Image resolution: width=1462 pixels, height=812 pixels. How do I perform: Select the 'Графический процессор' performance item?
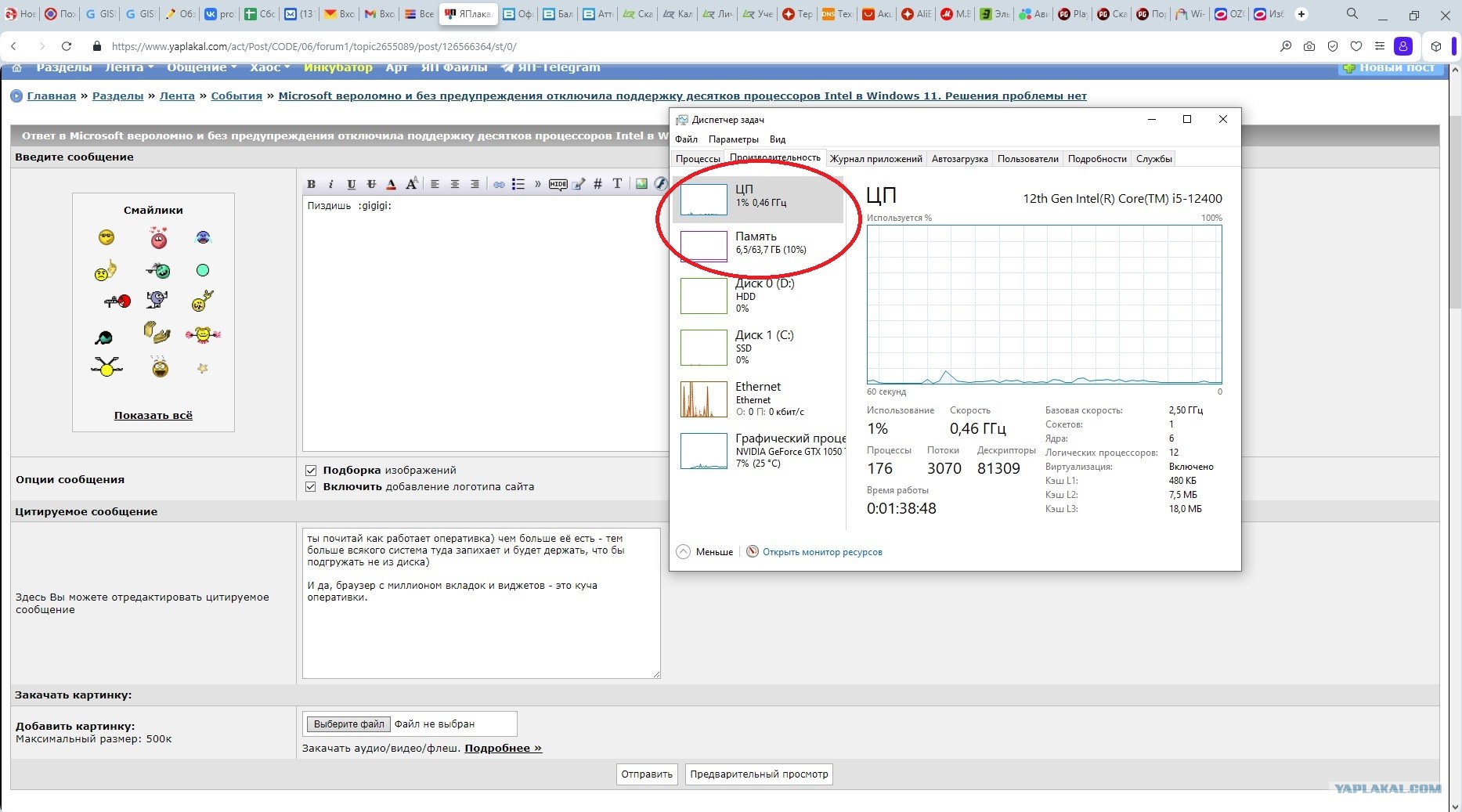pyautogui.click(x=758, y=450)
